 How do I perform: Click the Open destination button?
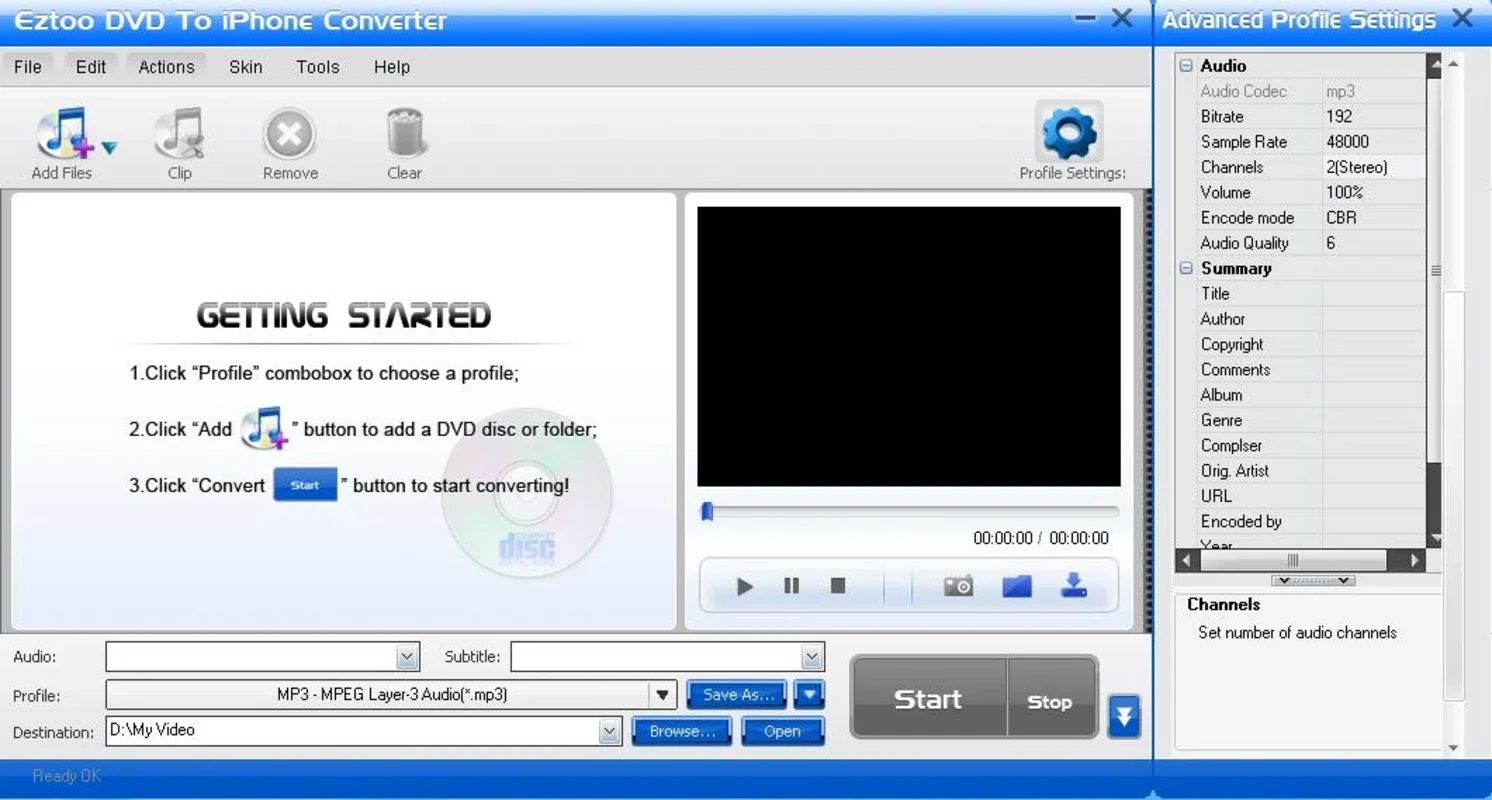(782, 731)
